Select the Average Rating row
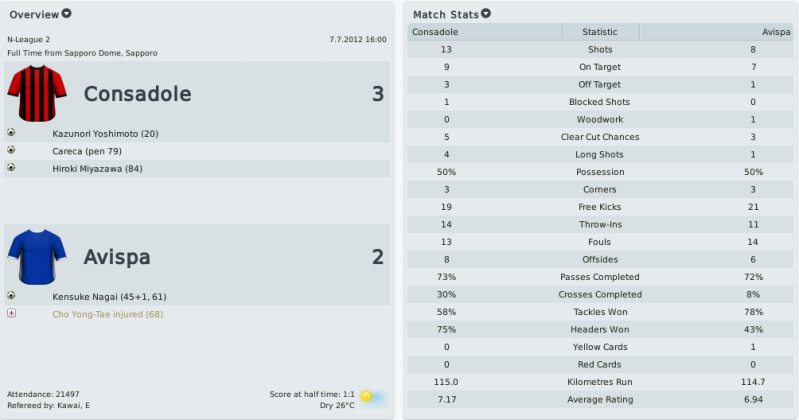This screenshot has height=420, width=799. (600, 399)
